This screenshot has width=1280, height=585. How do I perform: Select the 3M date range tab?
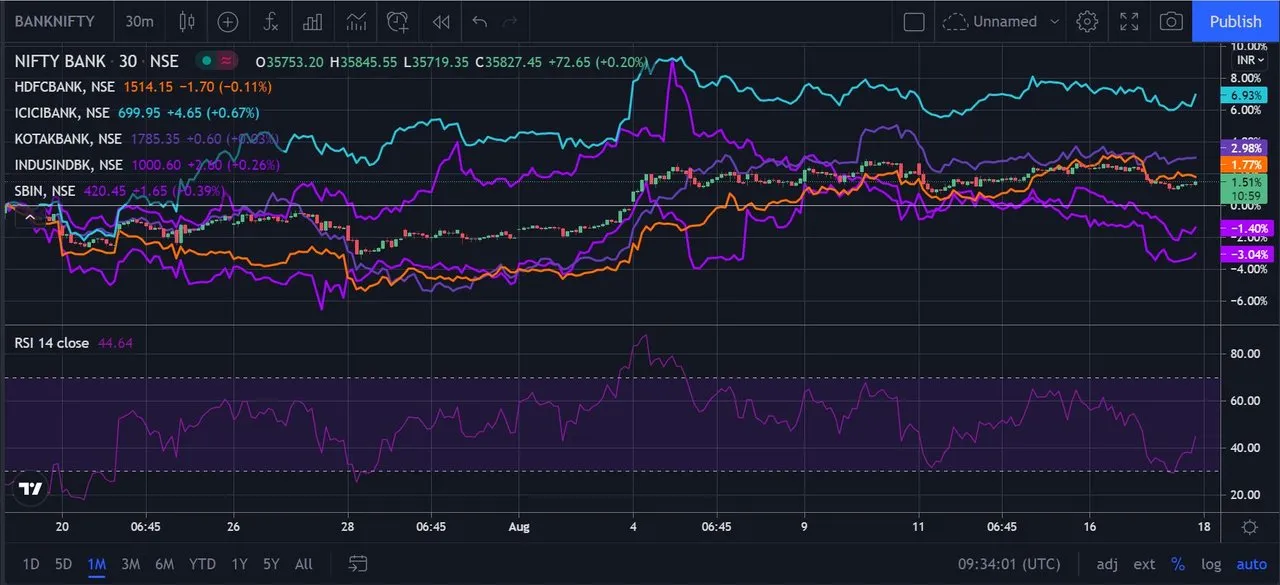130,564
